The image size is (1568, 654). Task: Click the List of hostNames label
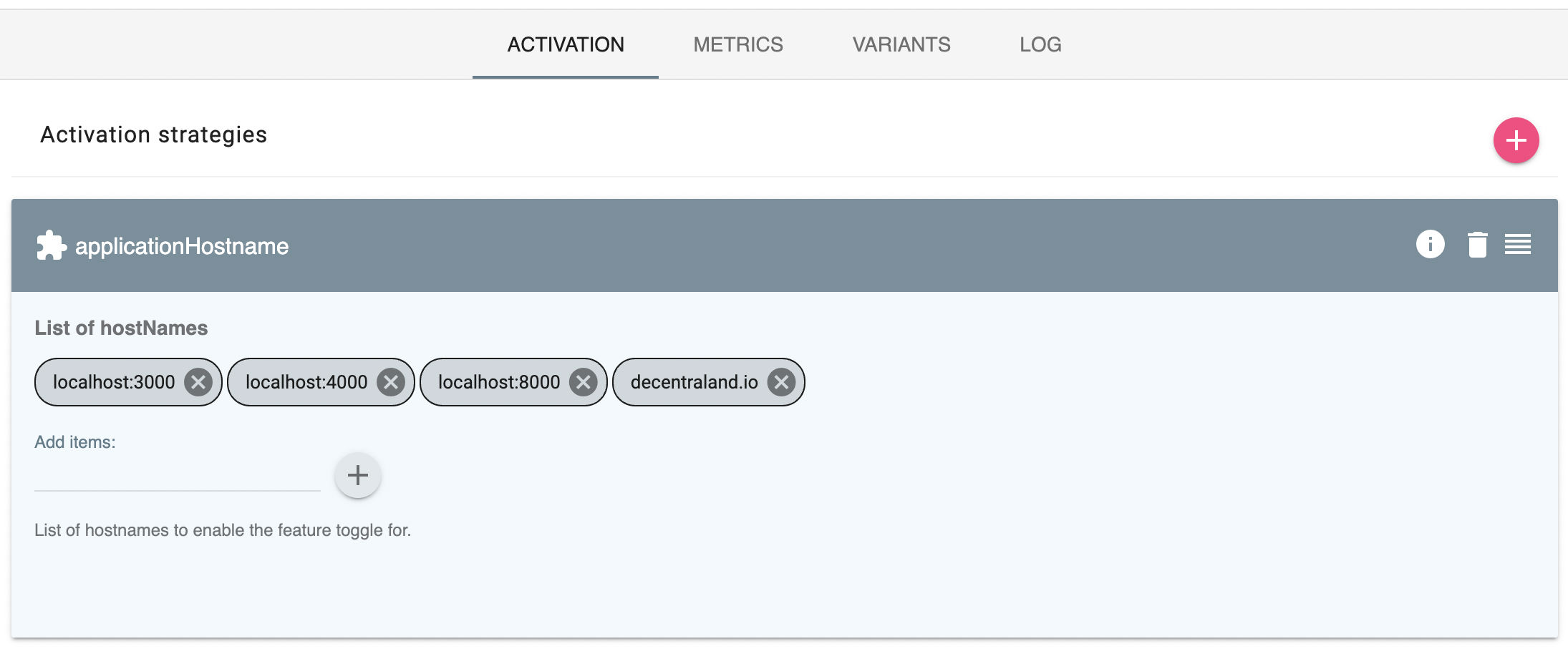point(120,327)
